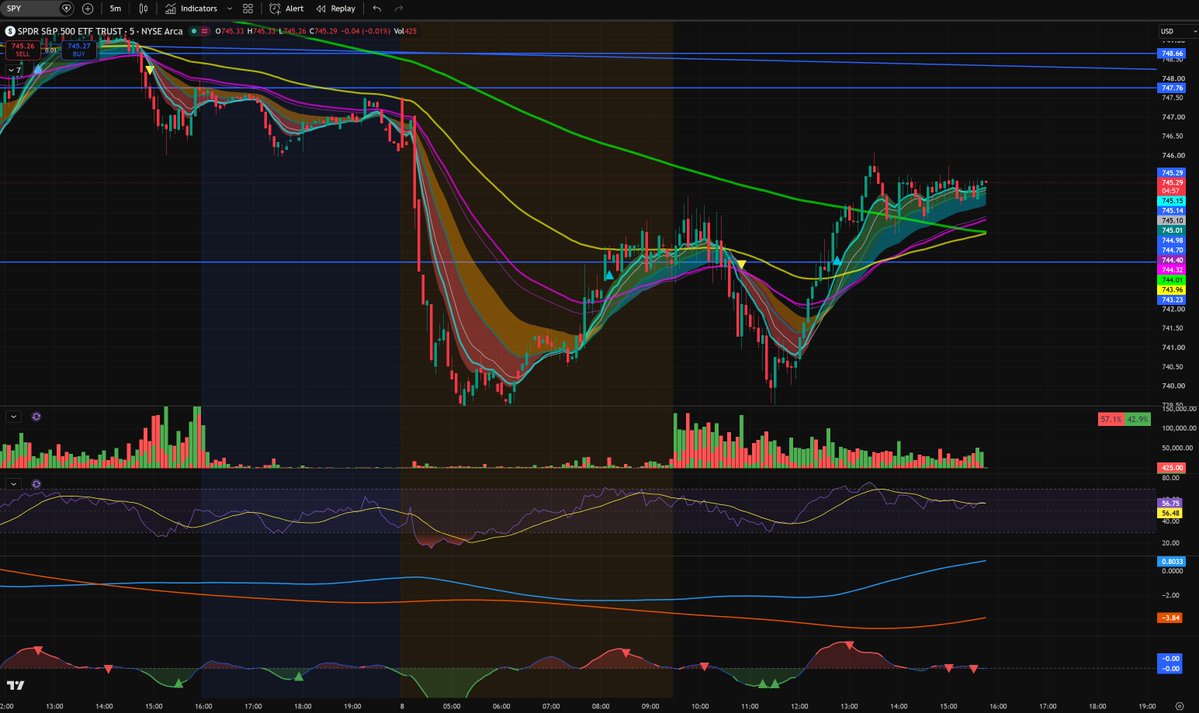This screenshot has height=713, width=1199.
Task: Click the yellow 743.96 price label
Action: [x=1171, y=290]
